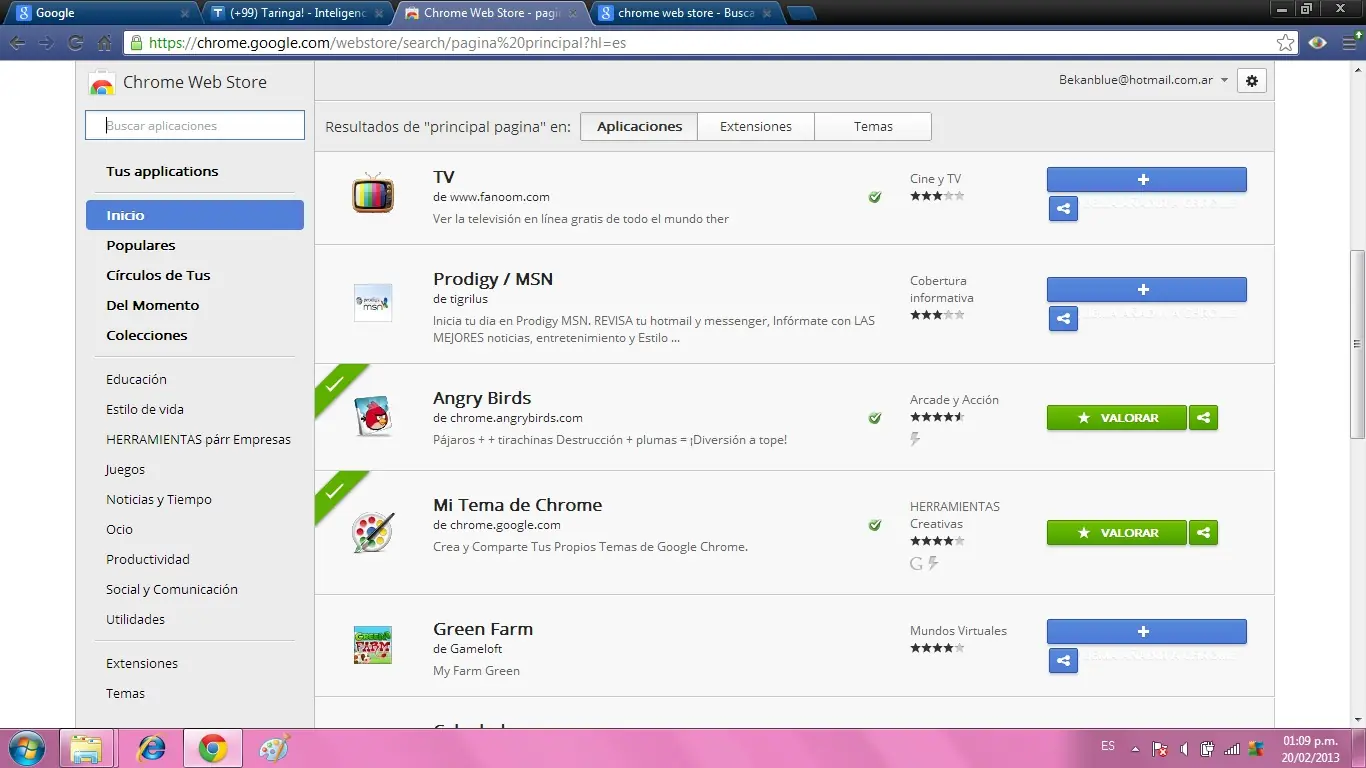Image resolution: width=1366 pixels, height=768 pixels.
Task: Click the Buscar aplicaciones search field
Action: pos(195,125)
